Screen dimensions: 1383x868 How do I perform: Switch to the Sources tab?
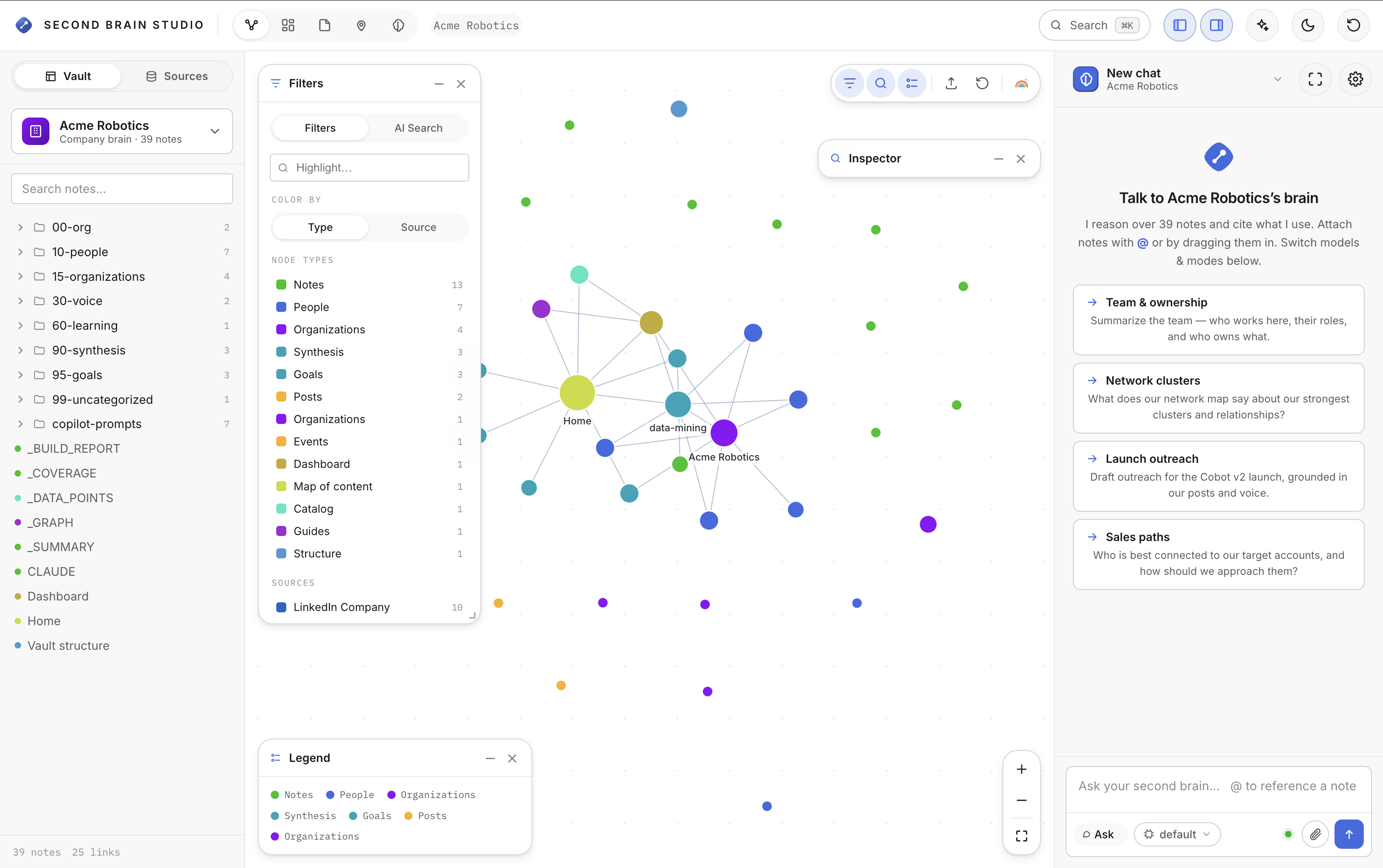177,76
